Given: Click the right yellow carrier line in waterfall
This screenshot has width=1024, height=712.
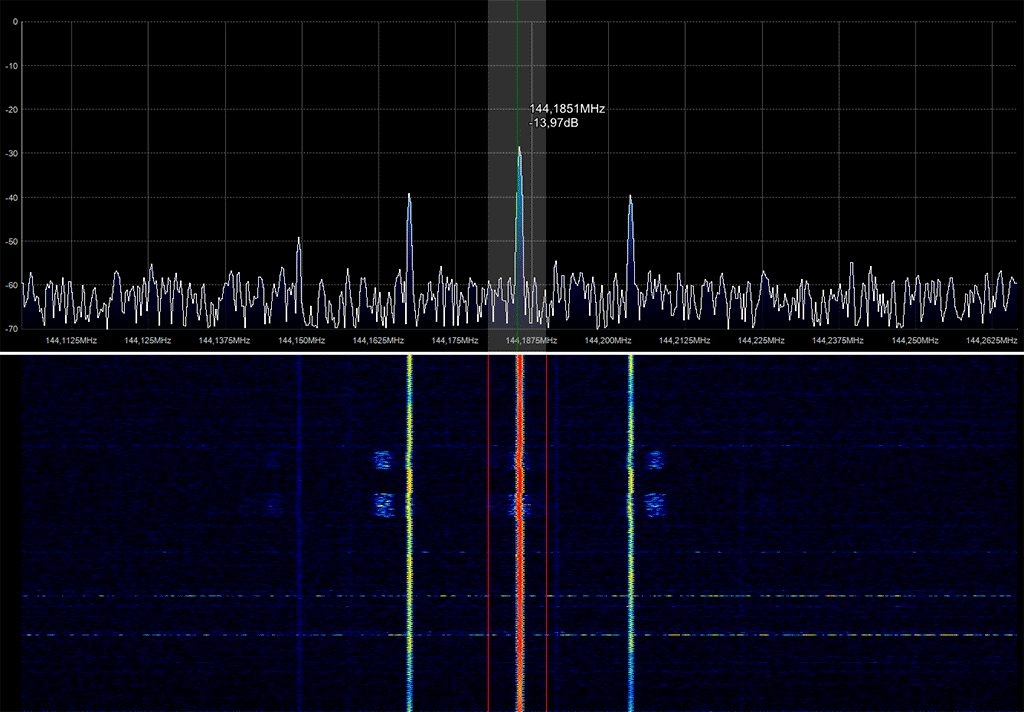Looking at the screenshot, I should [631, 533].
